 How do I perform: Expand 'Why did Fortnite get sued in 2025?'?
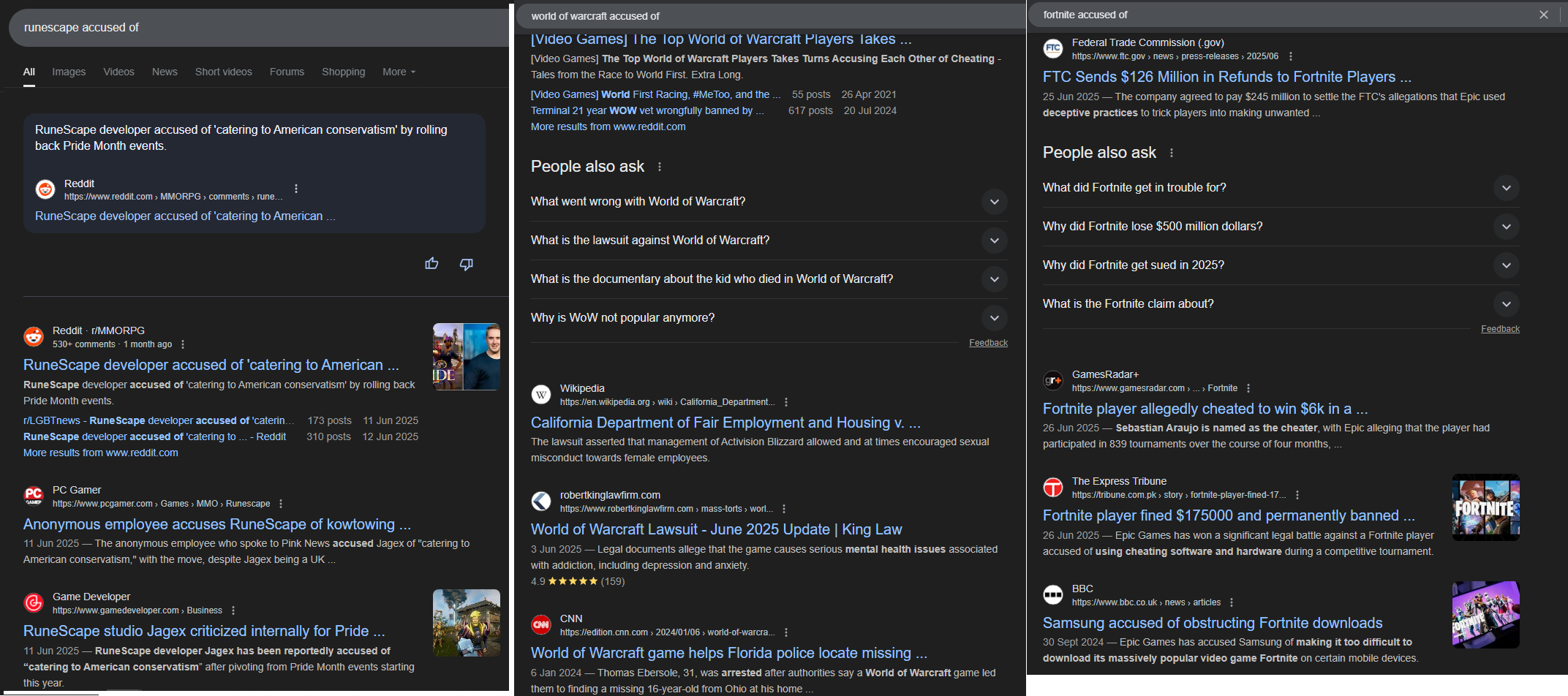pos(1281,265)
